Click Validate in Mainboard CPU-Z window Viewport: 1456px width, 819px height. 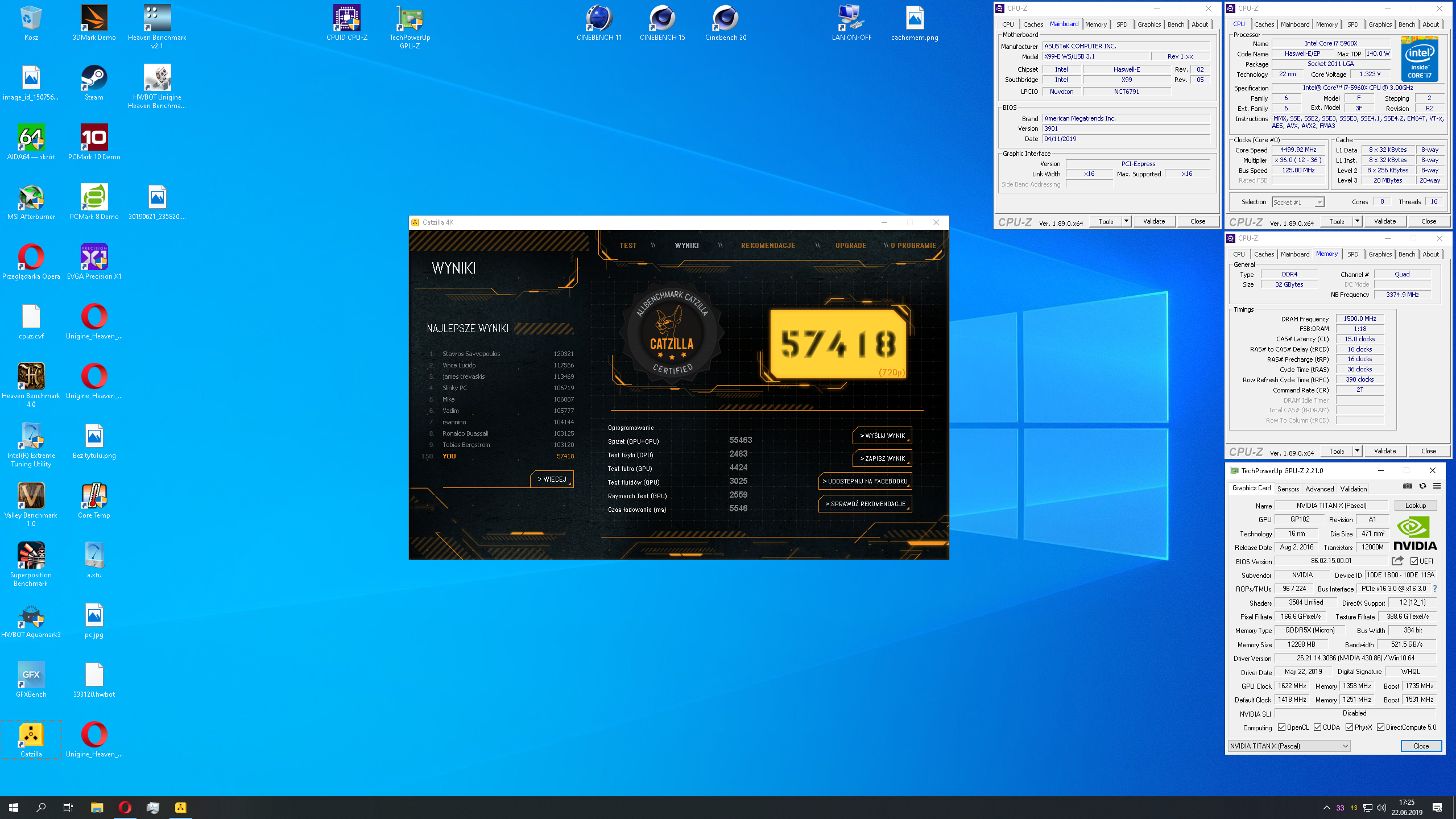point(1154,221)
